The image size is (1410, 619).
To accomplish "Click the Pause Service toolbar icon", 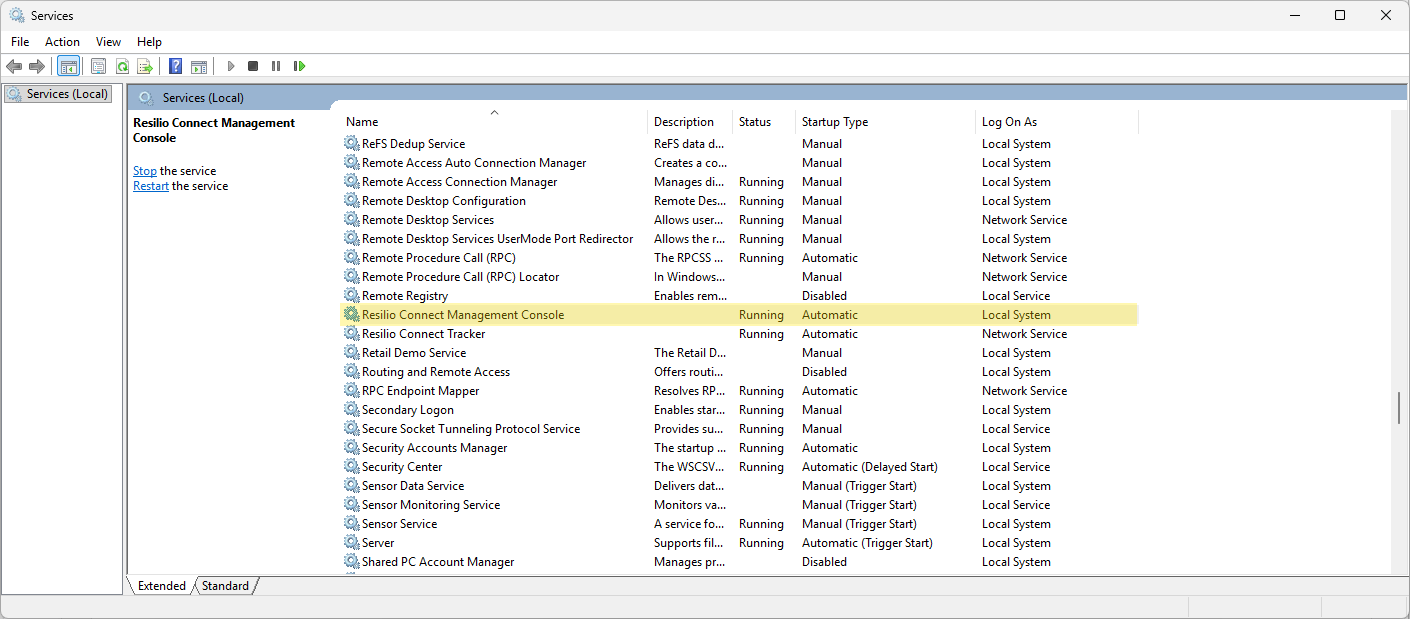I will pos(276,66).
